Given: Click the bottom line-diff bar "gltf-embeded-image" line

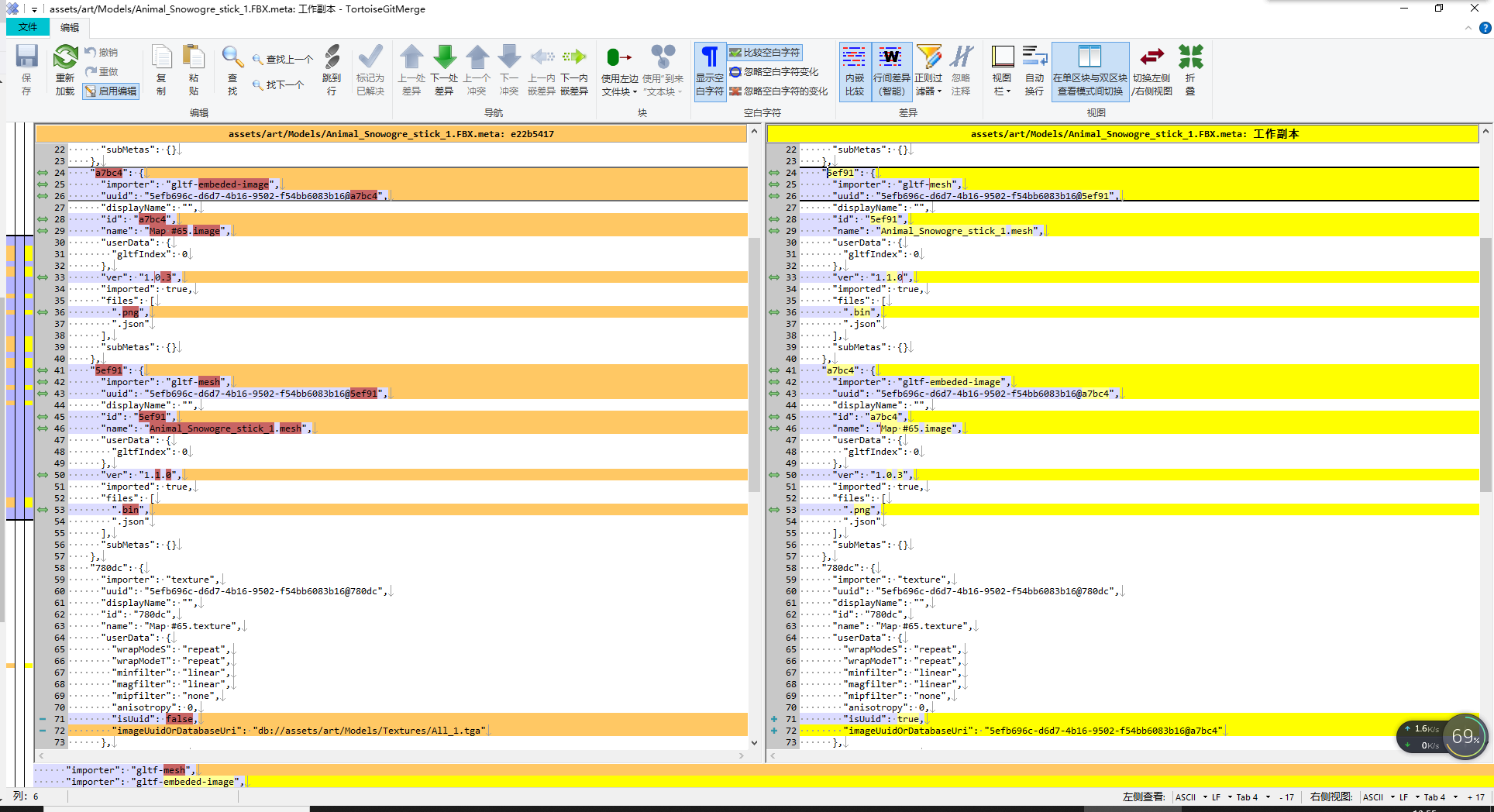Looking at the screenshot, I should tap(762, 782).
